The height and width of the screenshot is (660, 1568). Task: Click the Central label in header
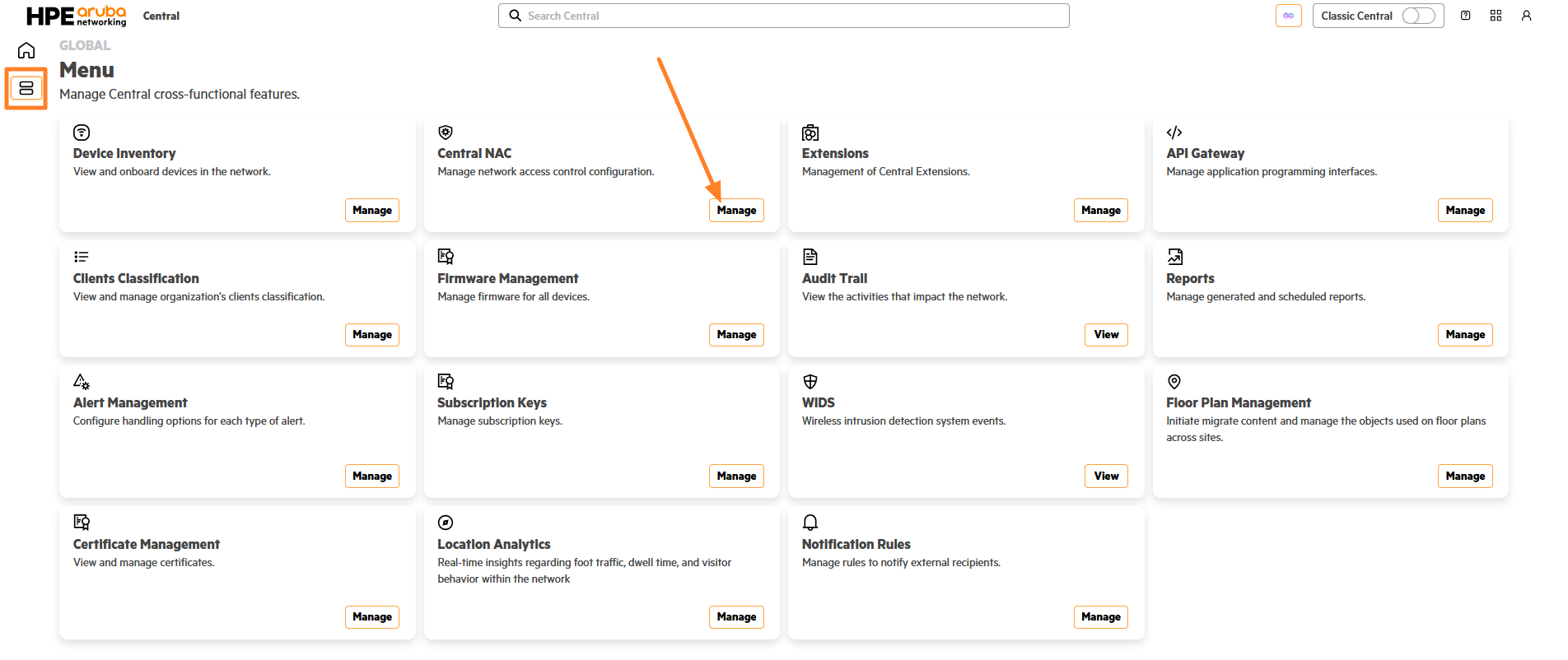tap(161, 16)
